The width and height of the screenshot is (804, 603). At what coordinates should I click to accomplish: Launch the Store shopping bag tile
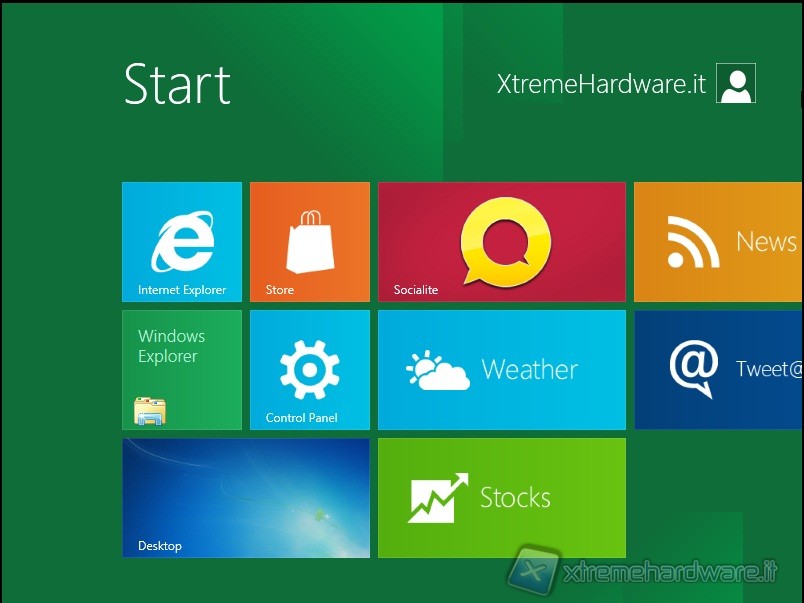(x=310, y=242)
